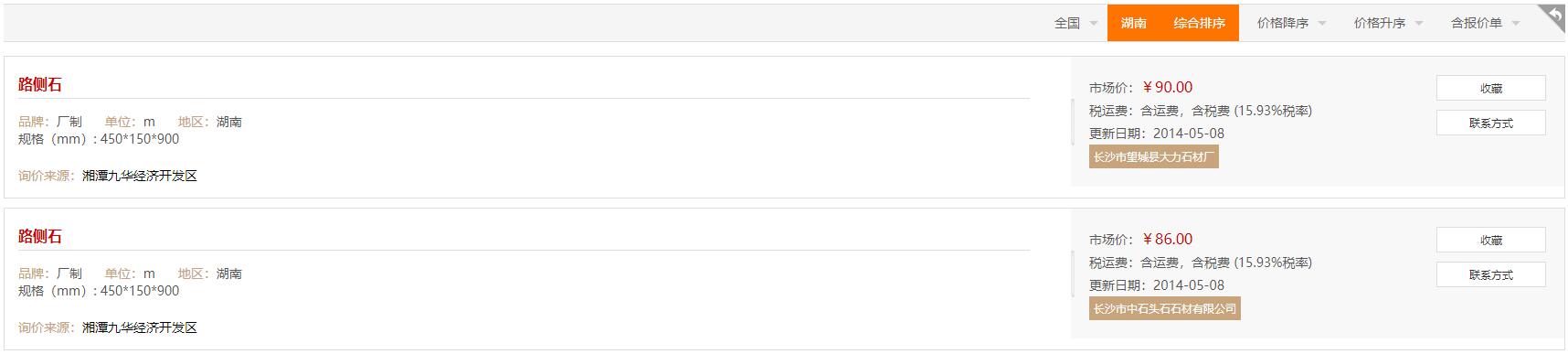
Task: Open supplier 长沙市望城县大力石材厂 tag
Action: [x=1154, y=157]
